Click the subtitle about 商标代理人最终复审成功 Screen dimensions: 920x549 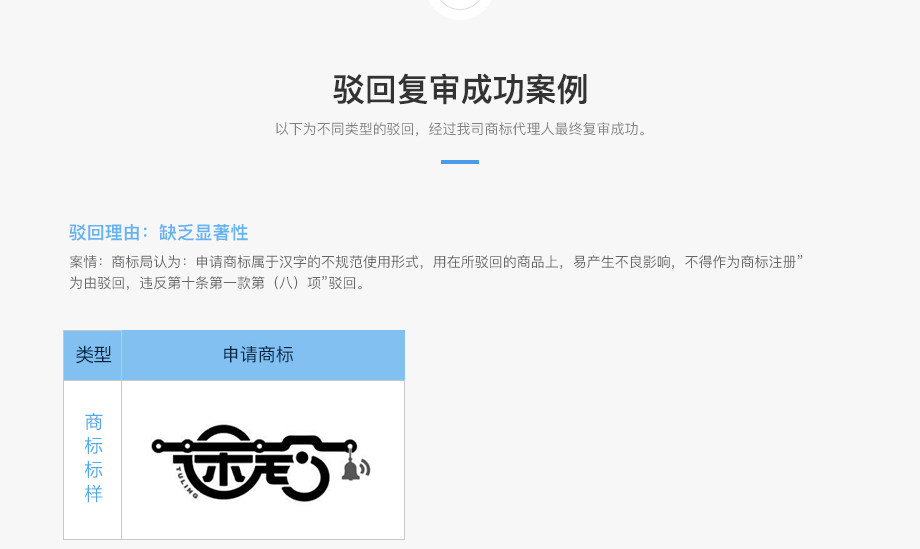[x=461, y=129]
